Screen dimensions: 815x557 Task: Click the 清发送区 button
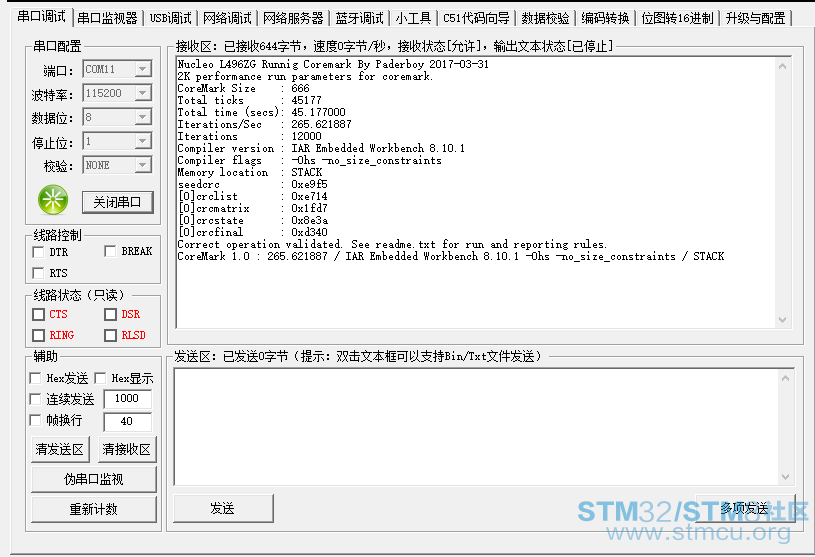[x=60, y=449]
